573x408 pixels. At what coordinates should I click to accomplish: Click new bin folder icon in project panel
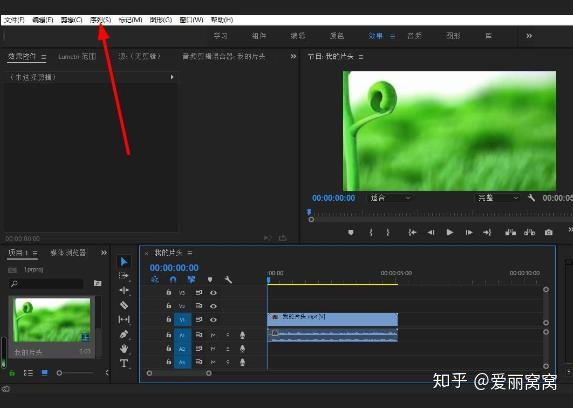pyautogui.click(x=97, y=283)
